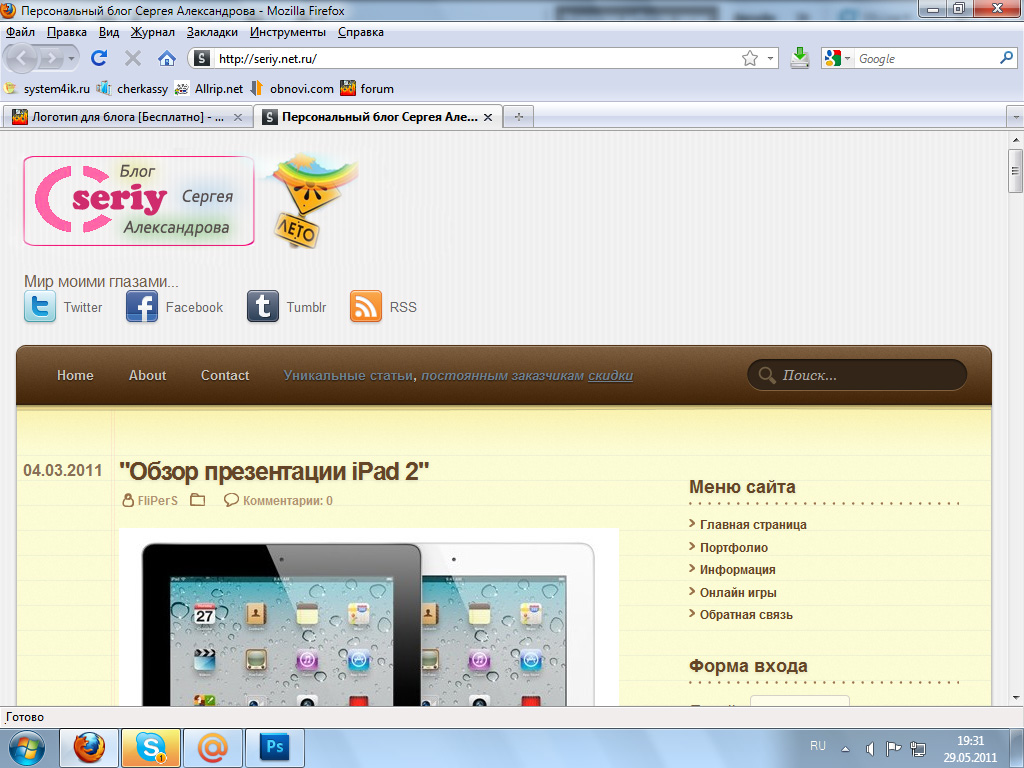Click the Tumblr icon
This screenshot has width=1024, height=768.
pos(263,307)
